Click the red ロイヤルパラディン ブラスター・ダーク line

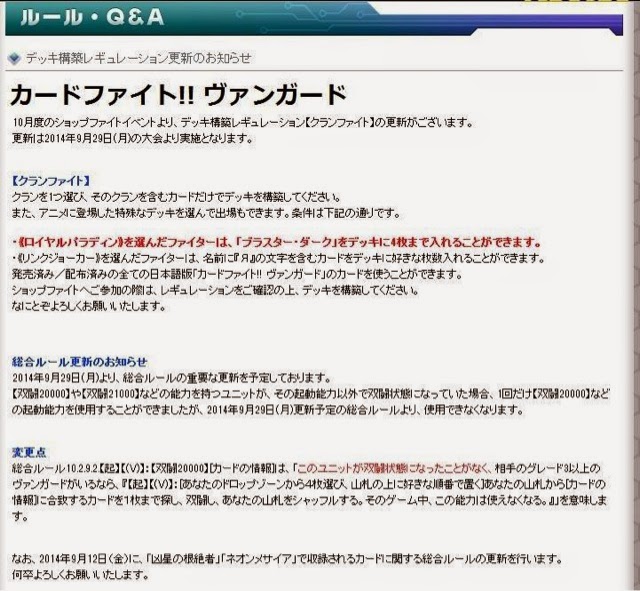(x=277, y=242)
